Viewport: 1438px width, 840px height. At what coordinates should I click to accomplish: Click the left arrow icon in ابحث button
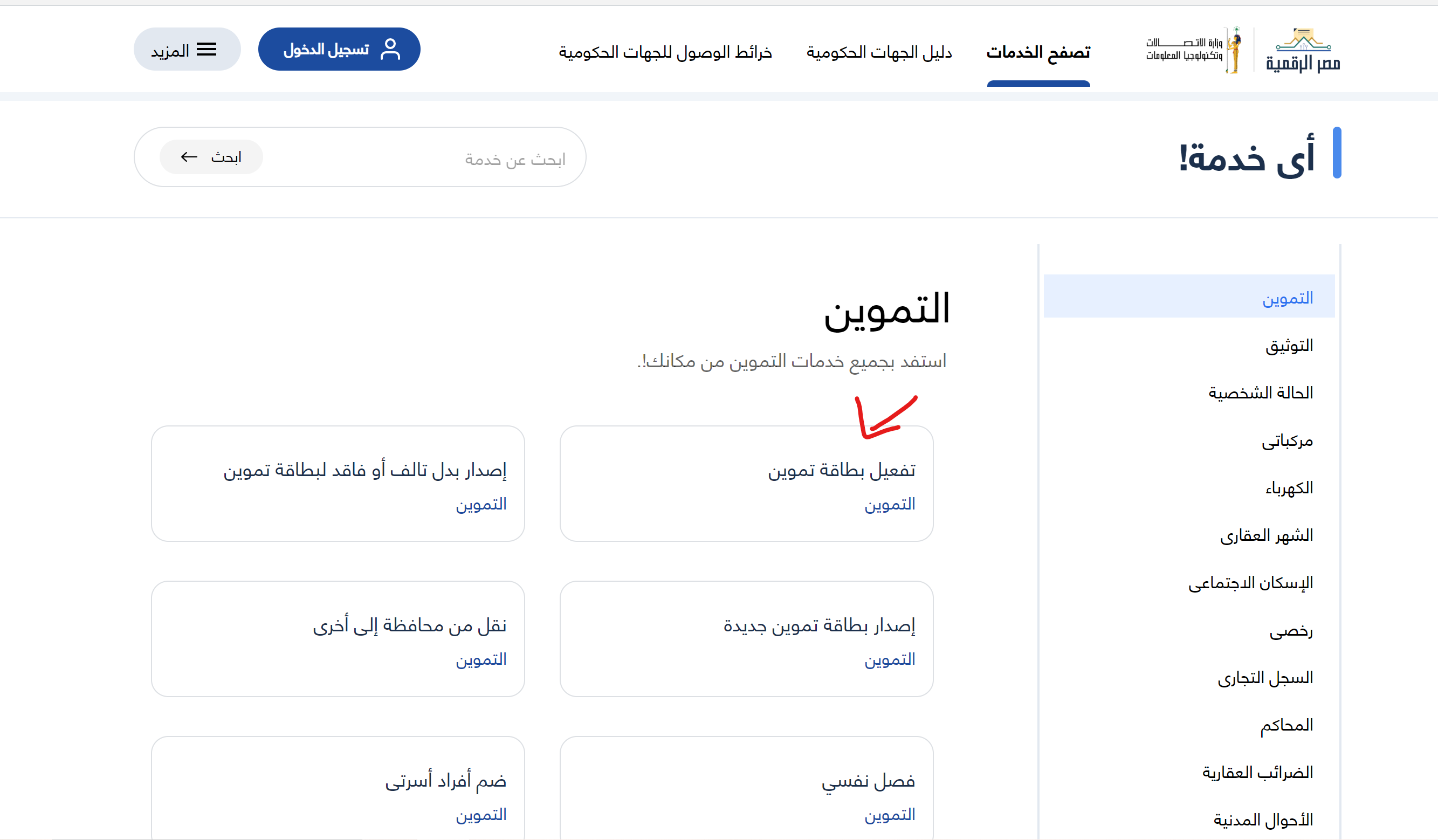tap(189, 157)
